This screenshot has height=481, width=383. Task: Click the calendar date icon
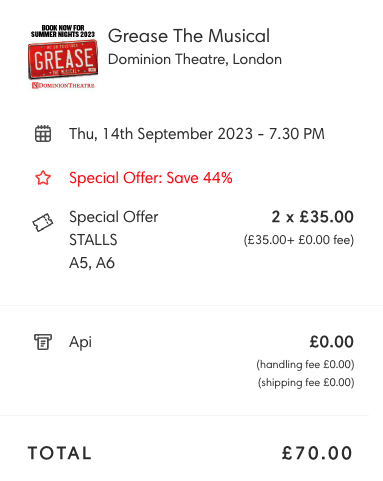pos(43,134)
